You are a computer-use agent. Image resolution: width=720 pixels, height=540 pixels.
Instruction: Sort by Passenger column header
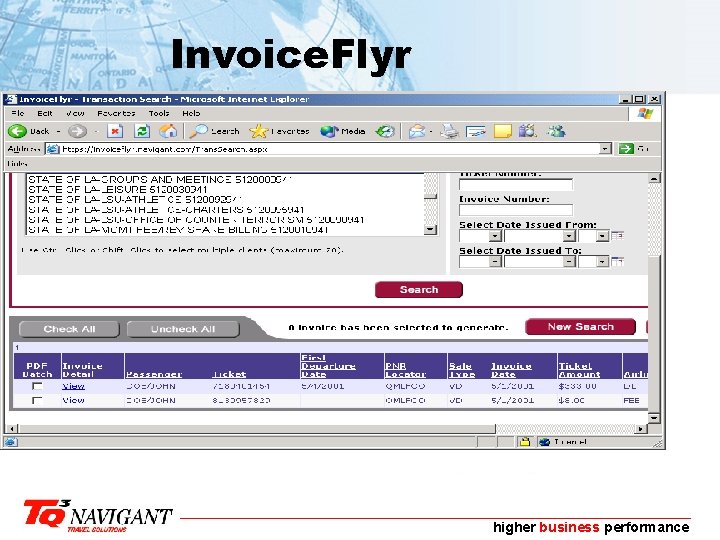[x=154, y=374]
